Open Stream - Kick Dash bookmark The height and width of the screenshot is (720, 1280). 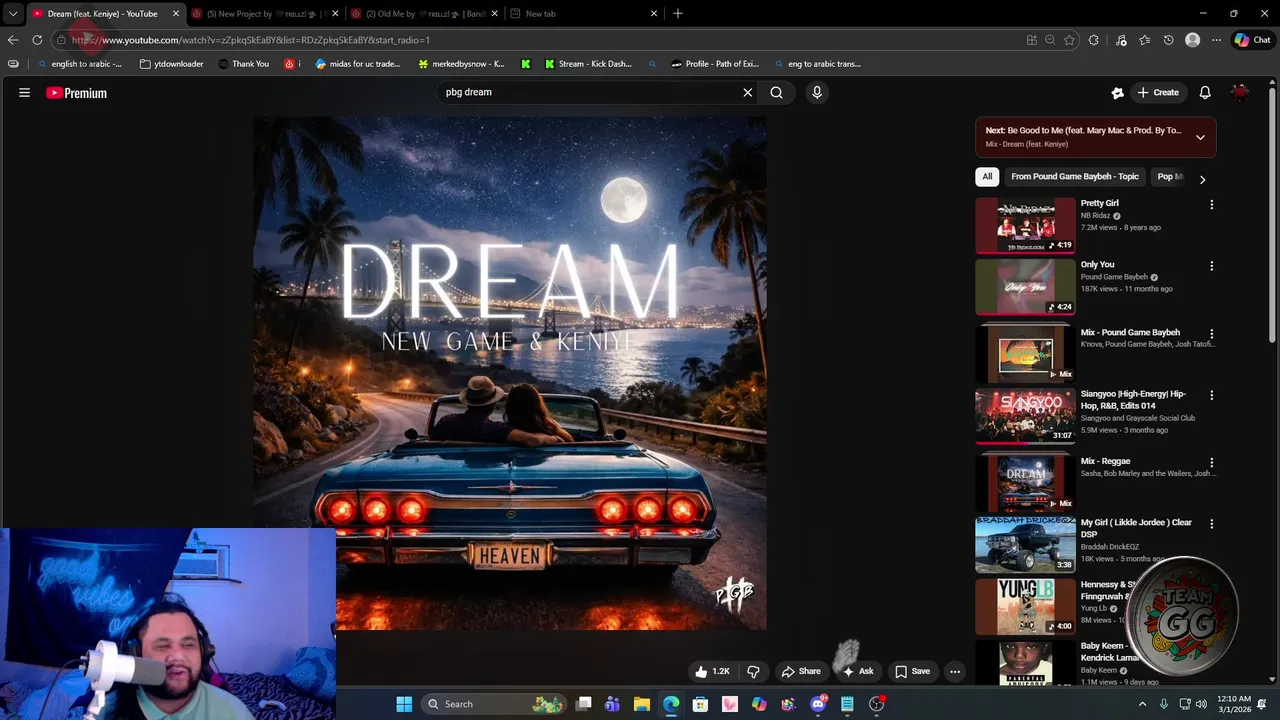point(587,64)
